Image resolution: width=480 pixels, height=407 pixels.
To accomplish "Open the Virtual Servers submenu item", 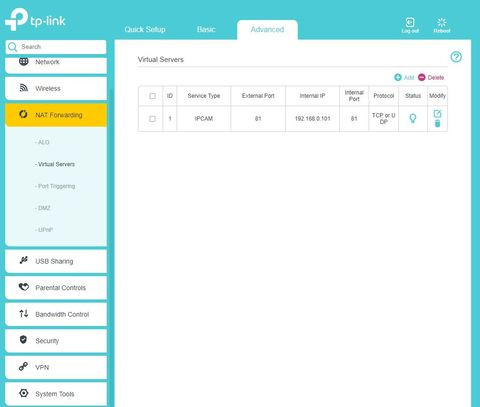I will 55,164.
